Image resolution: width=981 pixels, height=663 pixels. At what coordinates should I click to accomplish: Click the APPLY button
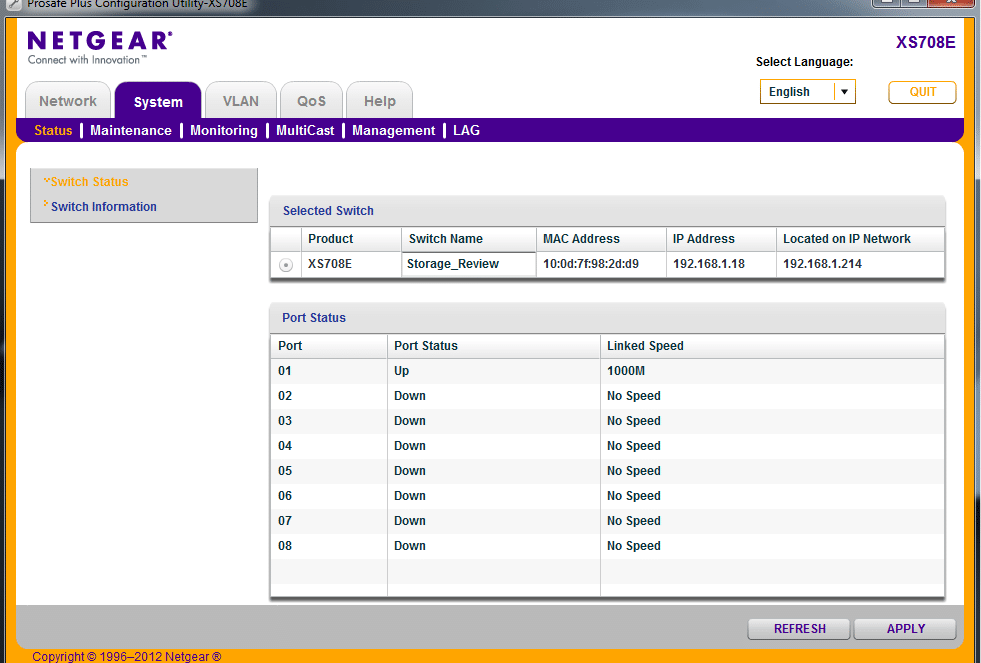(905, 629)
